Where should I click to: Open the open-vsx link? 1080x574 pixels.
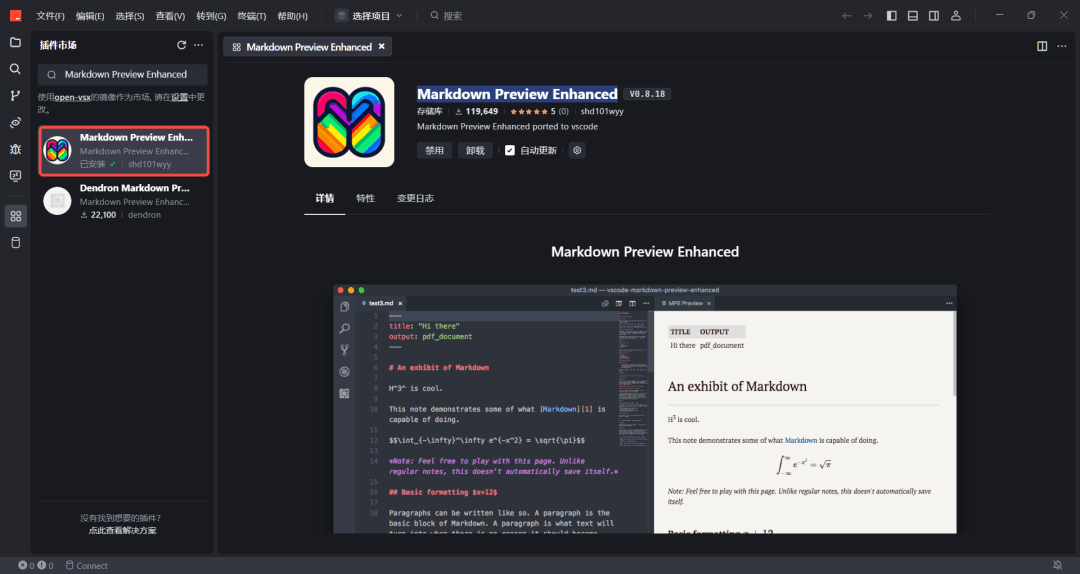tap(72, 98)
